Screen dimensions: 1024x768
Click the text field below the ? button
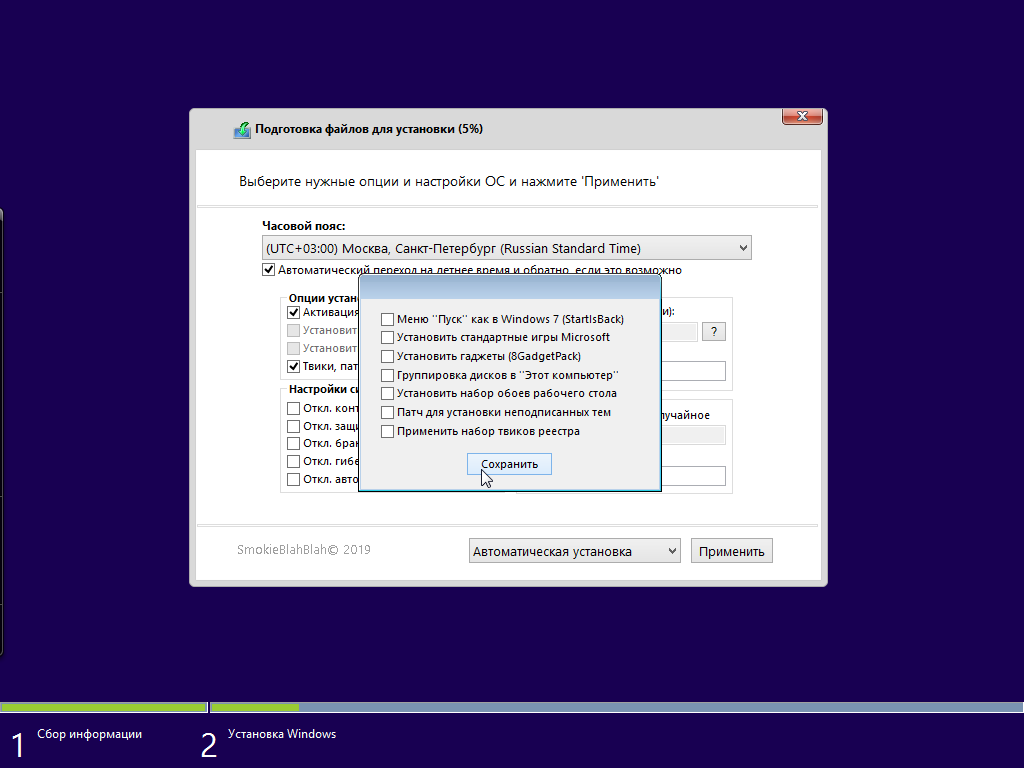coord(692,371)
